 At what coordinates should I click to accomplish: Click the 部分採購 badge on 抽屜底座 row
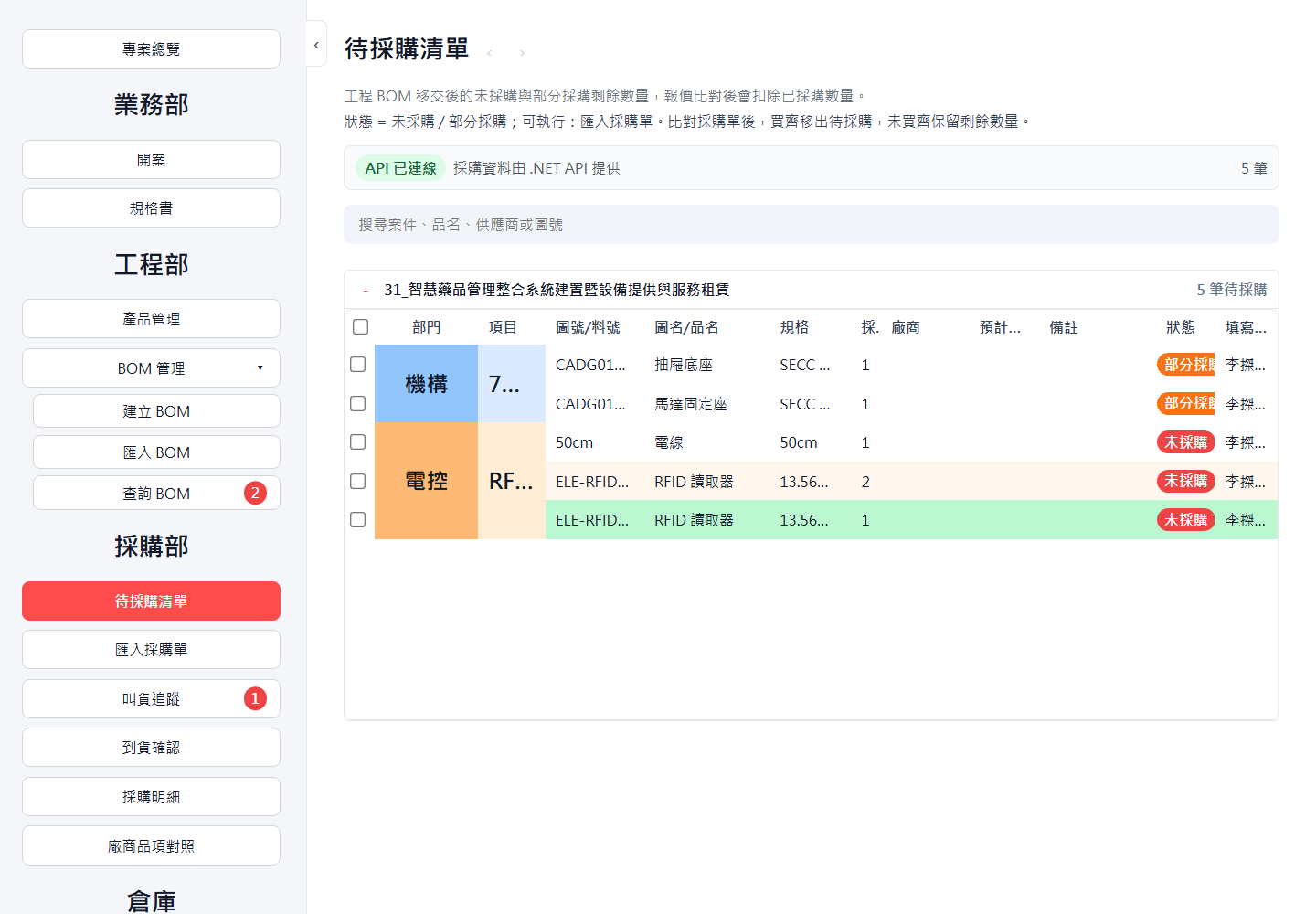point(1186,364)
